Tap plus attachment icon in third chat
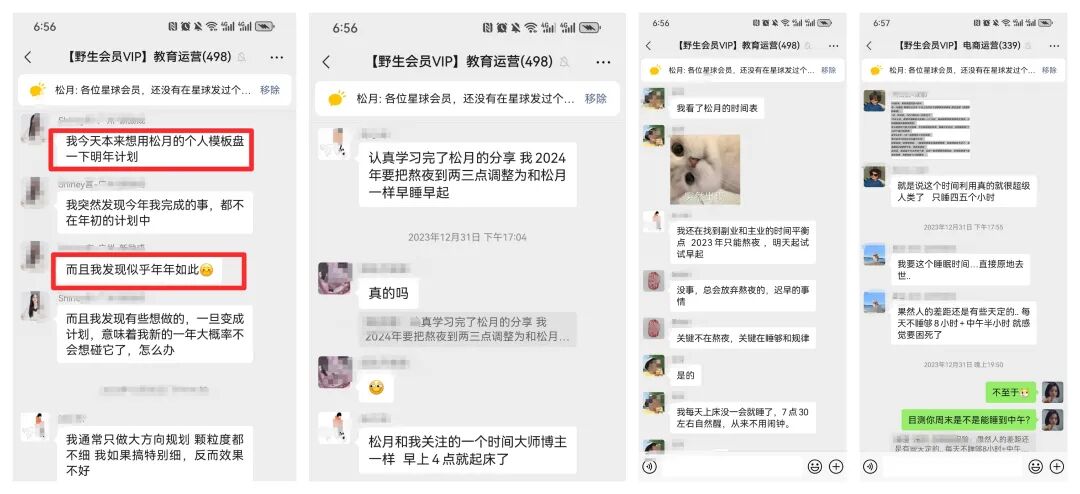Screen dimensions: 1080x494 836,466
